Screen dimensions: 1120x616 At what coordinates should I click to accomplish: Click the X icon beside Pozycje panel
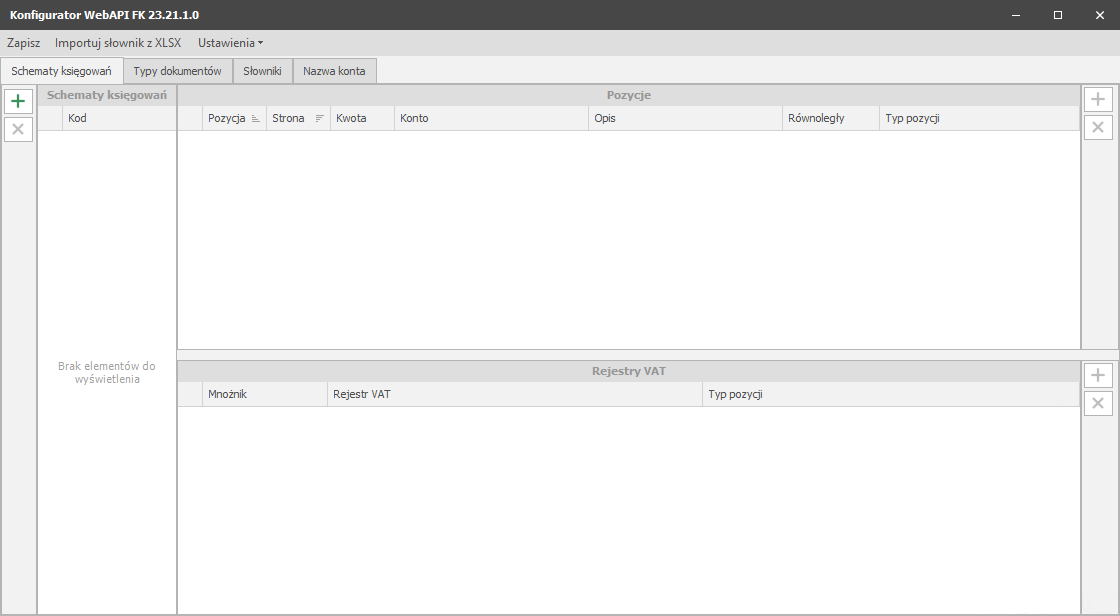pos(1098,127)
